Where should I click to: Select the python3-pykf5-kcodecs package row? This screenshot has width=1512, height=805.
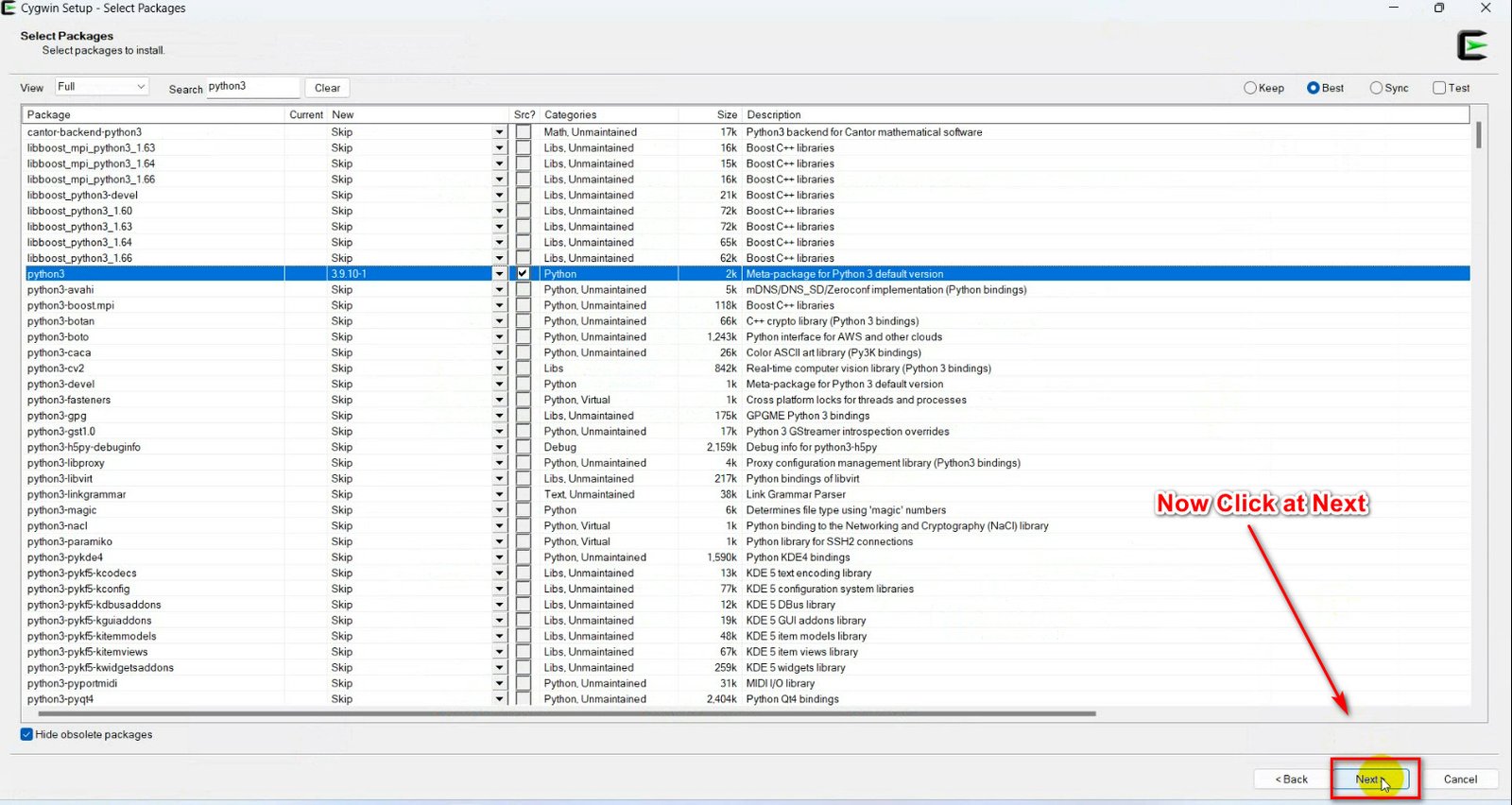pyautogui.click(x=746, y=574)
